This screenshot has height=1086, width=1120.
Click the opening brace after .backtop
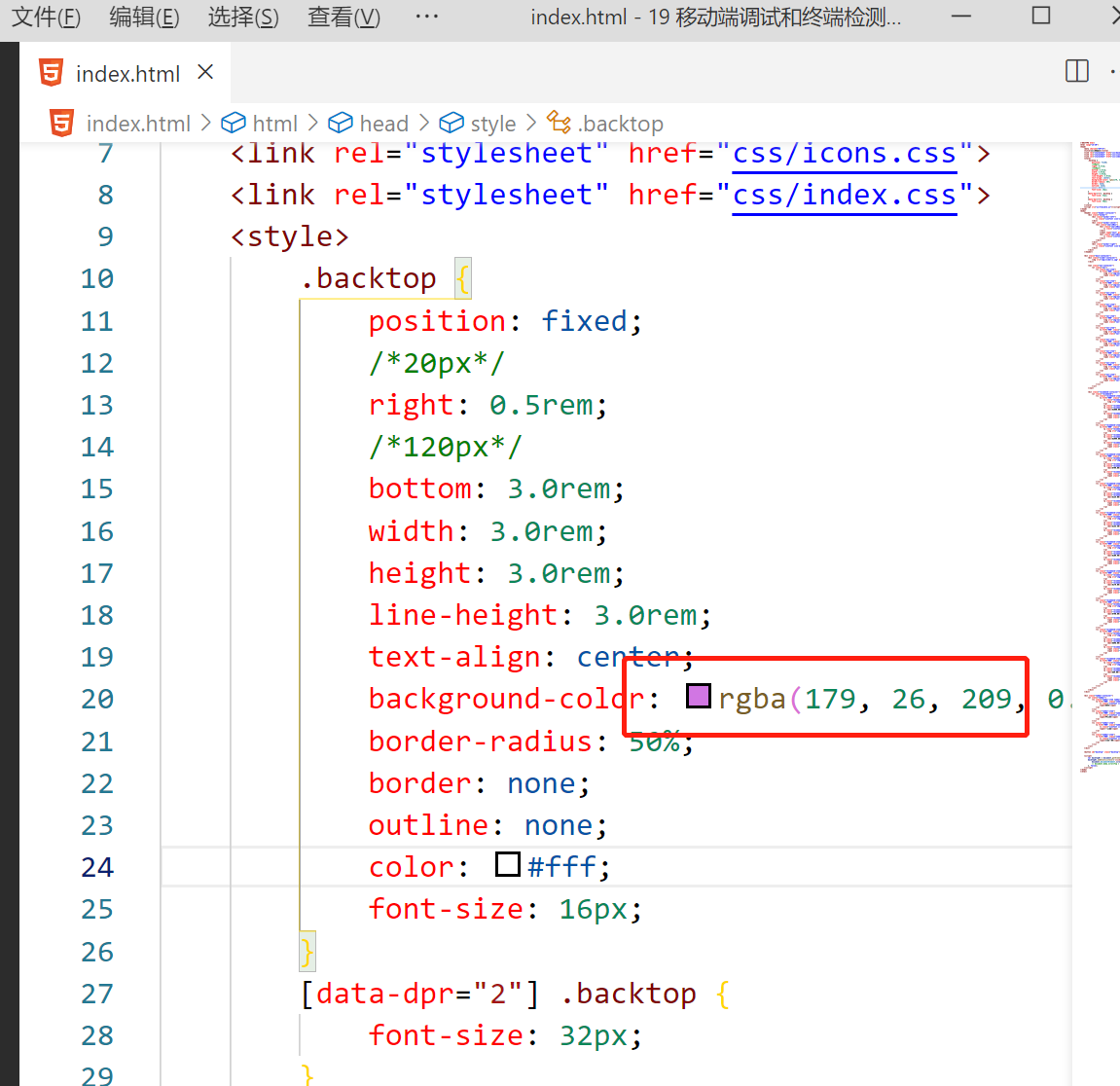point(463,278)
